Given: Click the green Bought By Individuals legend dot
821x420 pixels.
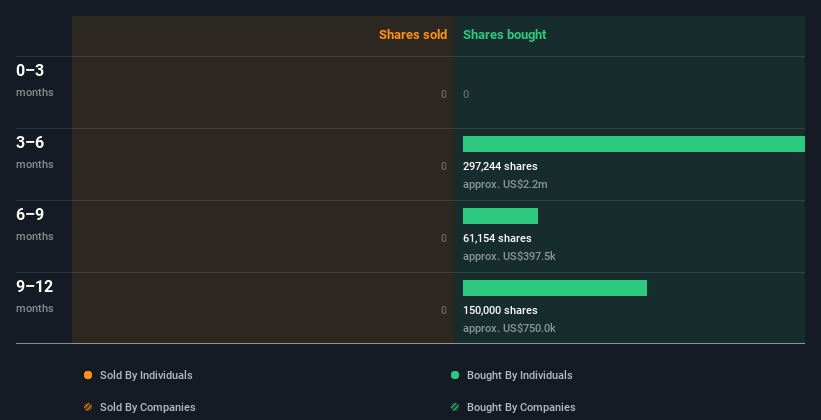Looking at the screenshot, I should click(455, 375).
